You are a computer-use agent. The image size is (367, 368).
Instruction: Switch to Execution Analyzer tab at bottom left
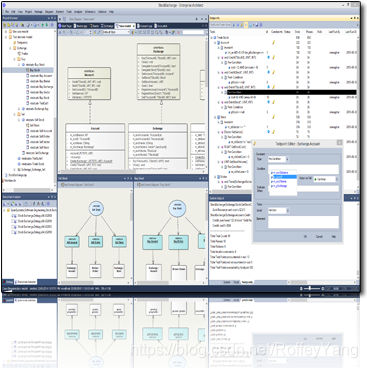(x=25, y=282)
